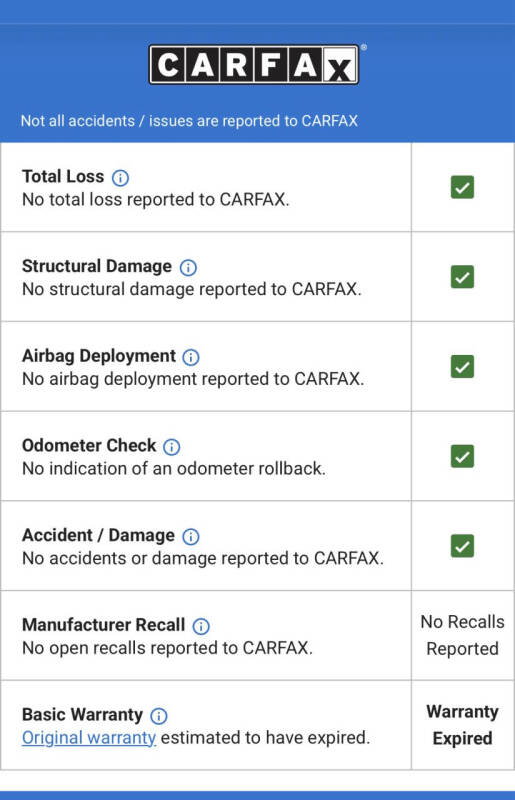Select the Airbag Deployment green checkmark
The width and height of the screenshot is (515, 800).
pyautogui.click(x=462, y=367)
